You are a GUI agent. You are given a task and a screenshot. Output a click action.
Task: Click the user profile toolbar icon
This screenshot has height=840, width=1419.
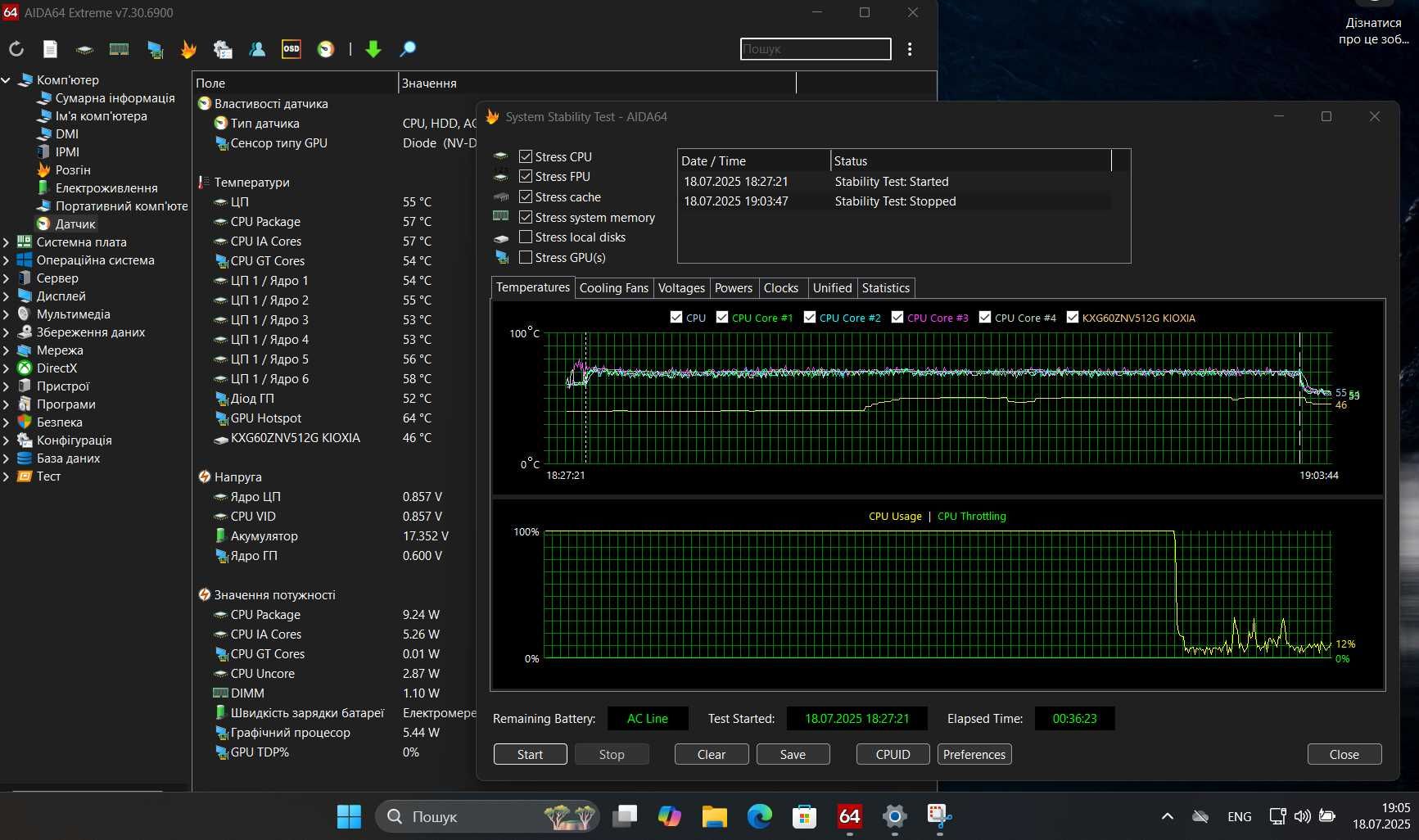(257, 49)
